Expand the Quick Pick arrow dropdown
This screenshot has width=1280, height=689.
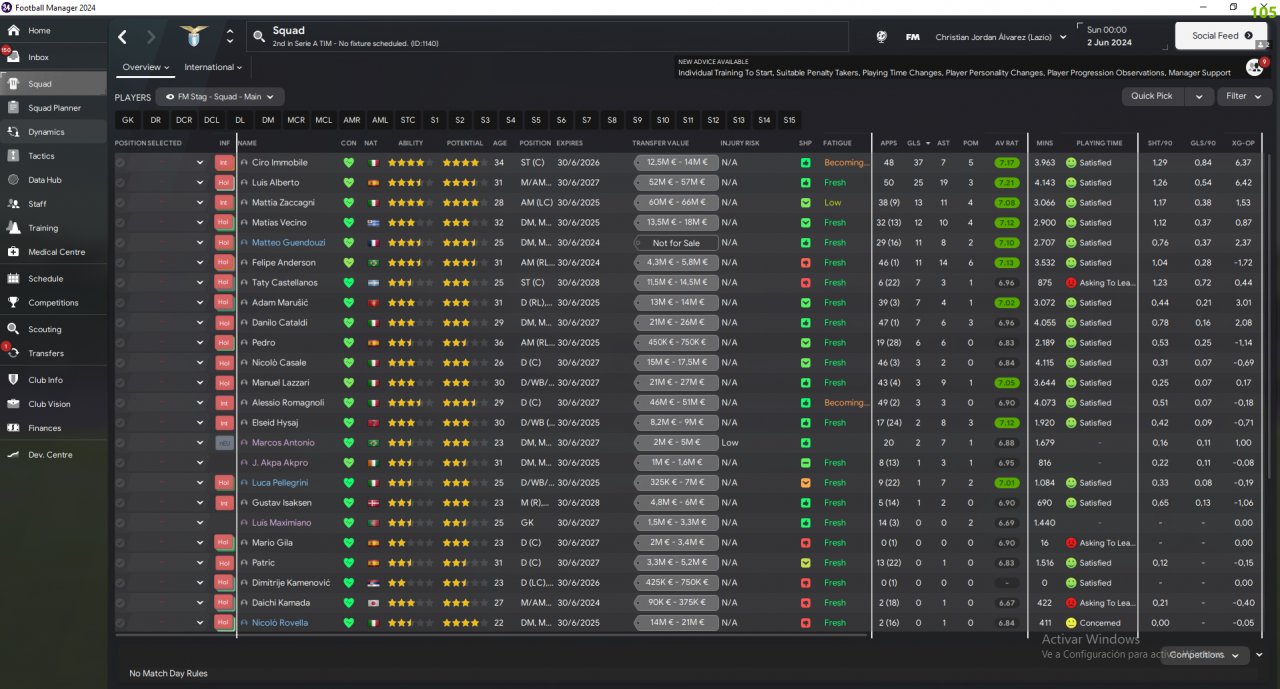click(1198, 96)
